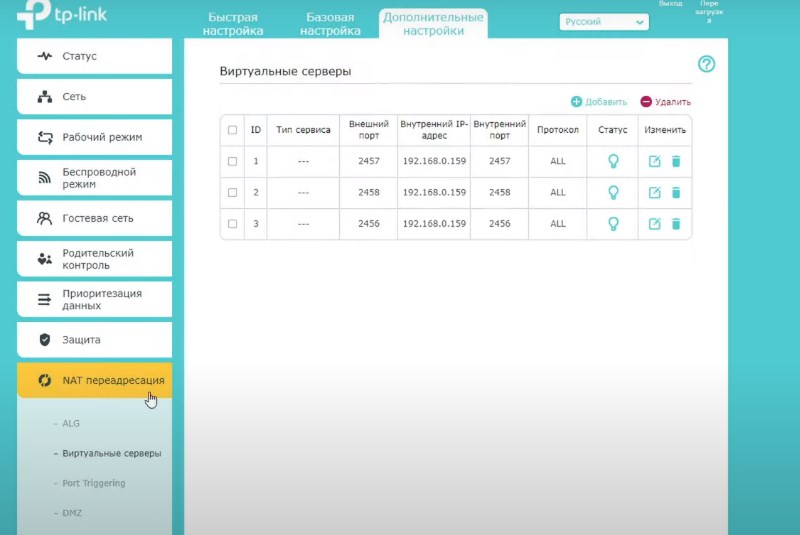Tick the select-all checkbox in table header
This screenshot has height=535, width=800.
pyautogui.click(x=233, y=130)
